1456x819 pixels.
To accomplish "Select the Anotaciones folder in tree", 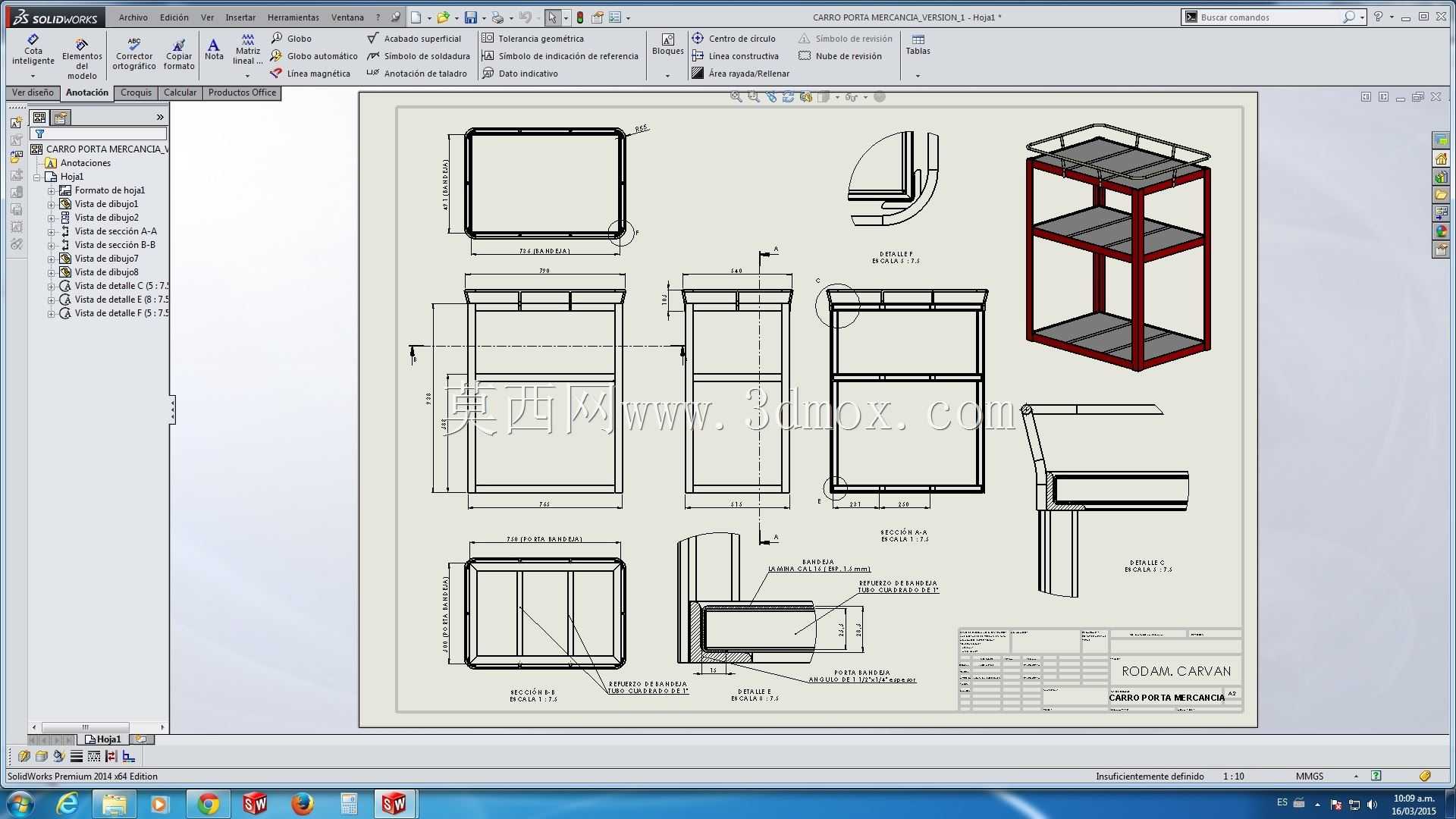I will click(78, 164).
